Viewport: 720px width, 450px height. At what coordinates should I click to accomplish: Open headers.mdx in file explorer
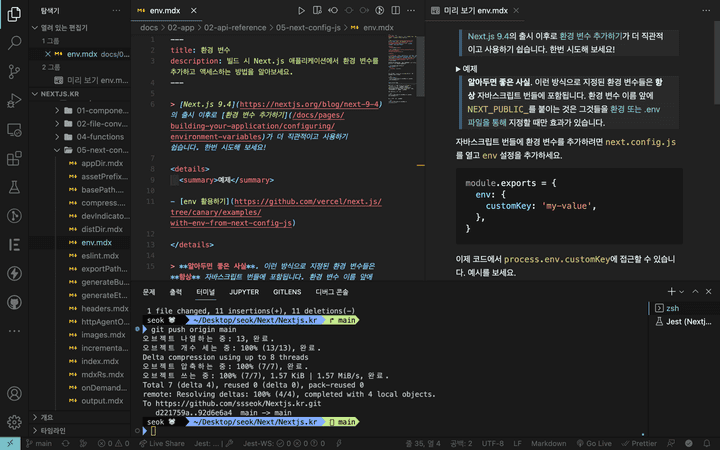(x=105, y=309)
